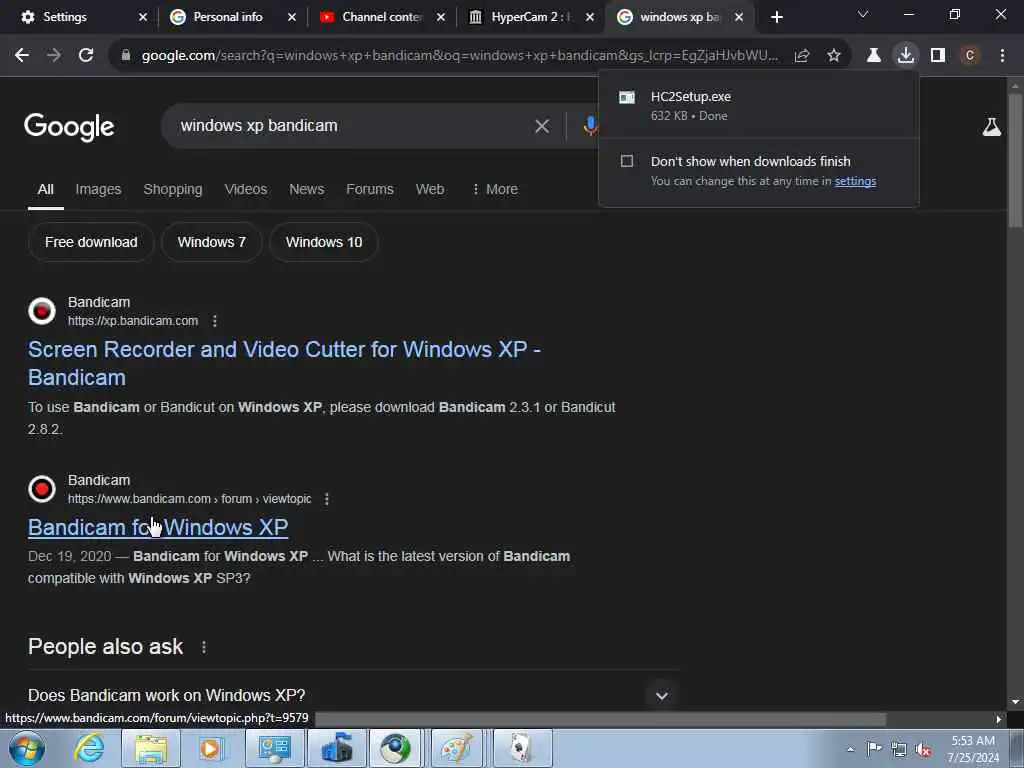Open more options for xp.bandicam.com result

pyautogui.click(x=215, y=321)
